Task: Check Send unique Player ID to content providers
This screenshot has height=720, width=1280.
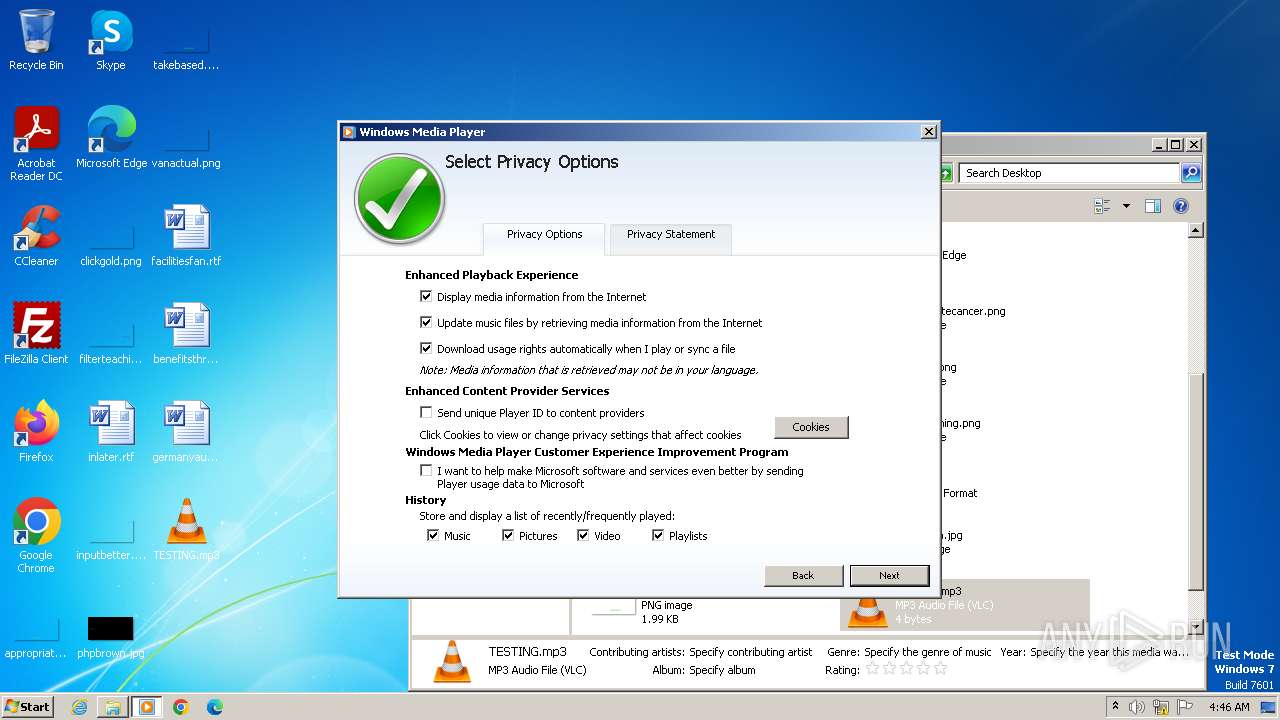Action: [426, 412]
